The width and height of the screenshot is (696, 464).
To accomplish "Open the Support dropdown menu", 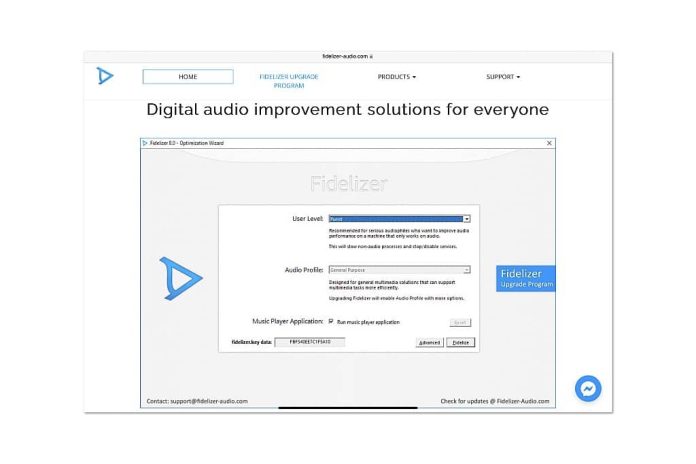I will click(x=503, y=77).
